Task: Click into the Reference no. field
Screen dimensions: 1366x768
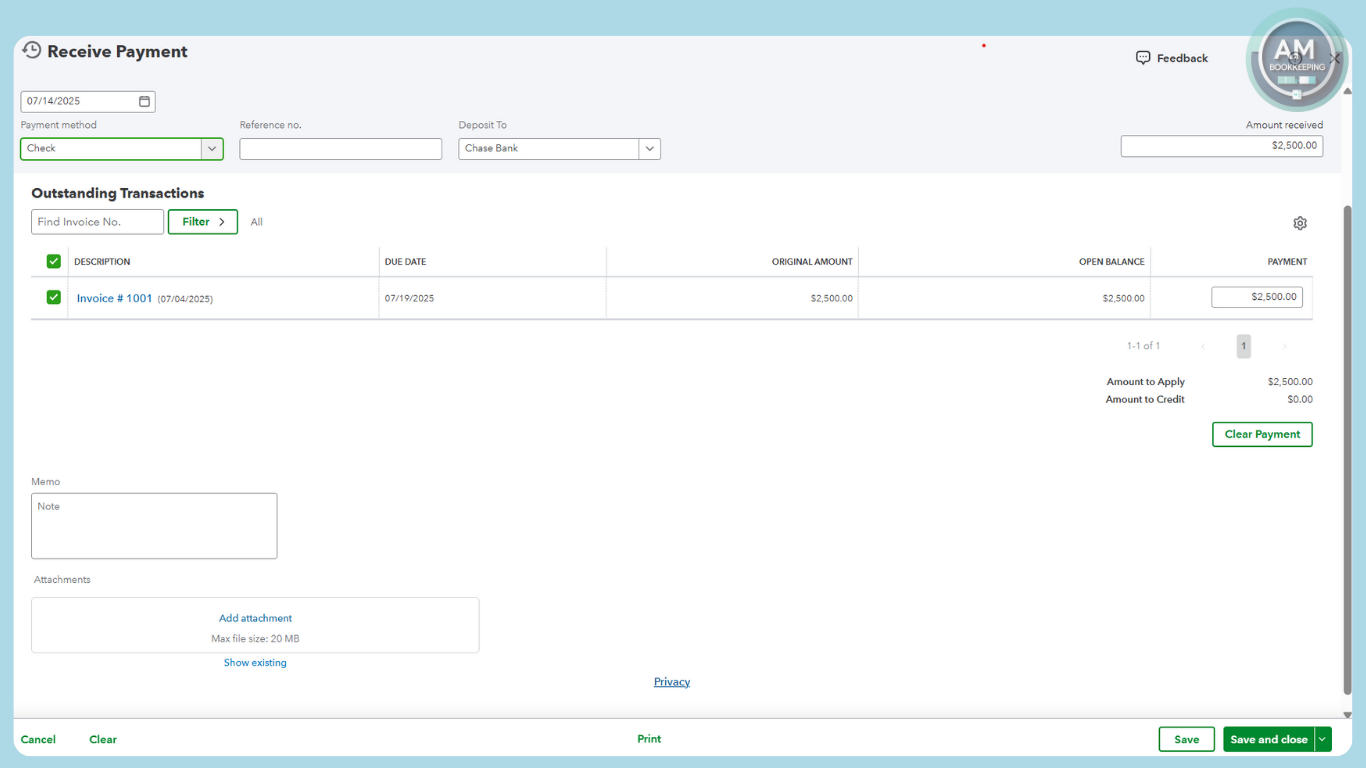Action: 340,149
